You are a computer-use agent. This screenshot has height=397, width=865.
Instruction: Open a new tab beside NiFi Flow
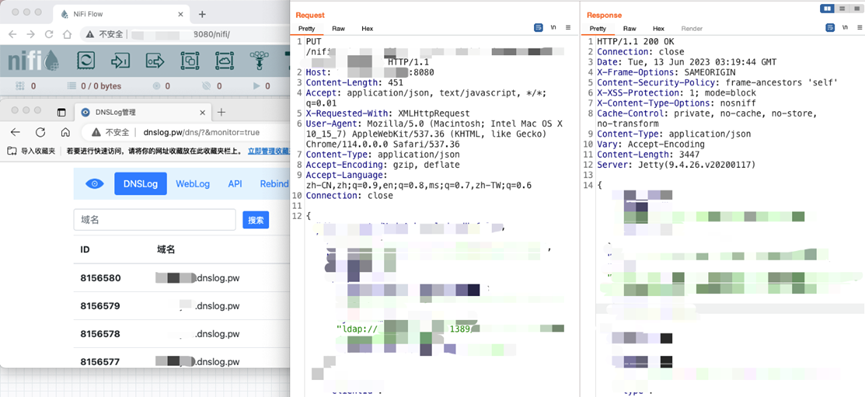tap(202, 14)
